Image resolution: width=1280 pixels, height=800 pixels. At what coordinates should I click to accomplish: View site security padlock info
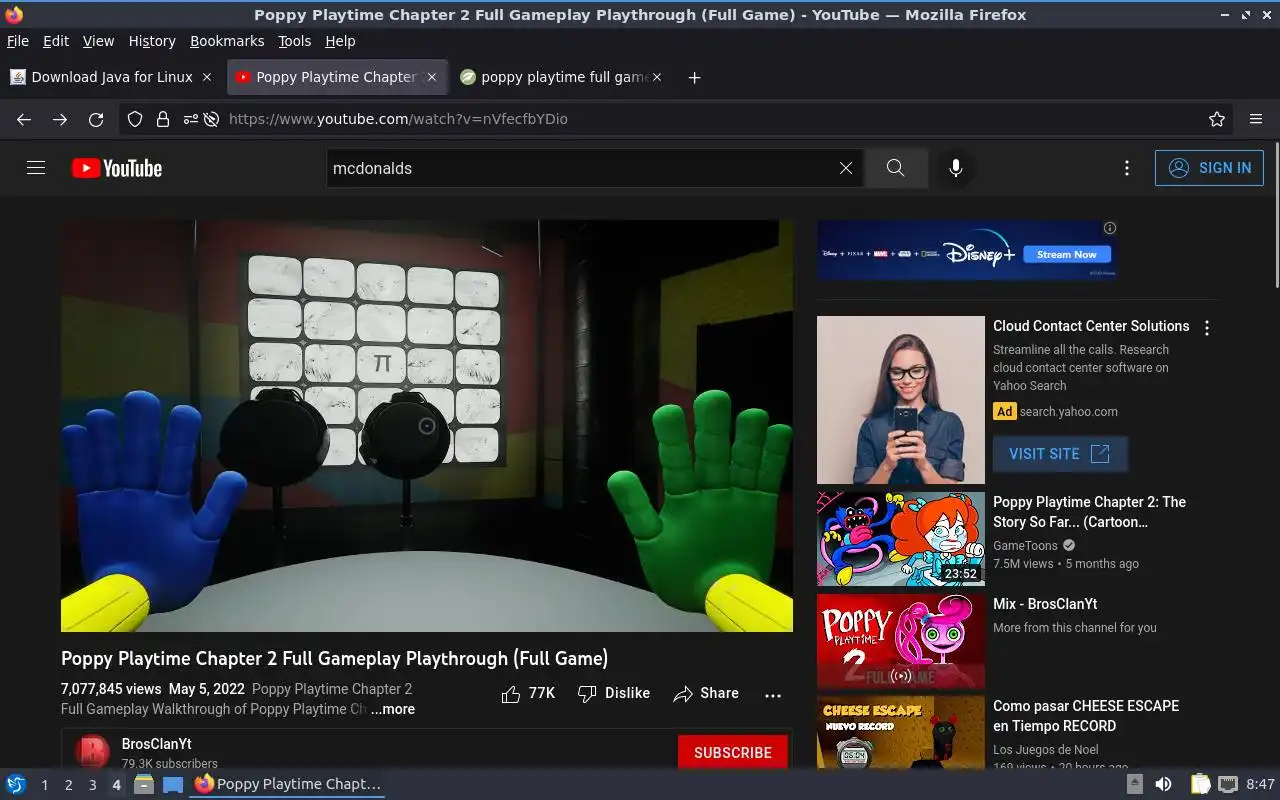coord(162,119)
